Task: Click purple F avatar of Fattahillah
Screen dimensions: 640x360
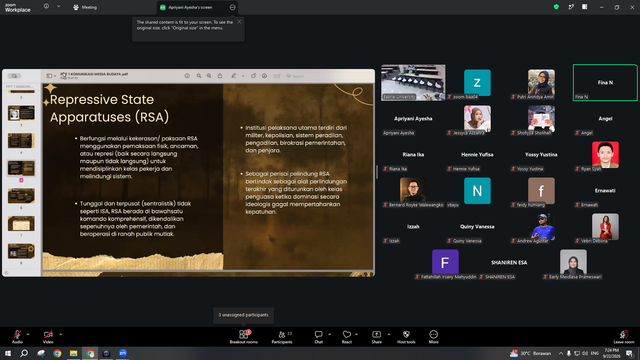Action: [445, 262]
